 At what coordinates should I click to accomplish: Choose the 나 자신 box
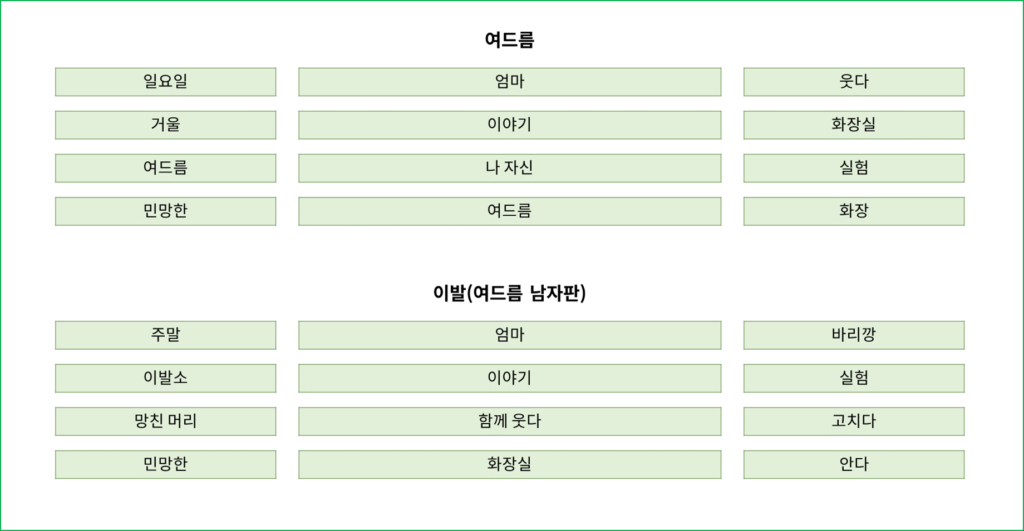[509, 168]
